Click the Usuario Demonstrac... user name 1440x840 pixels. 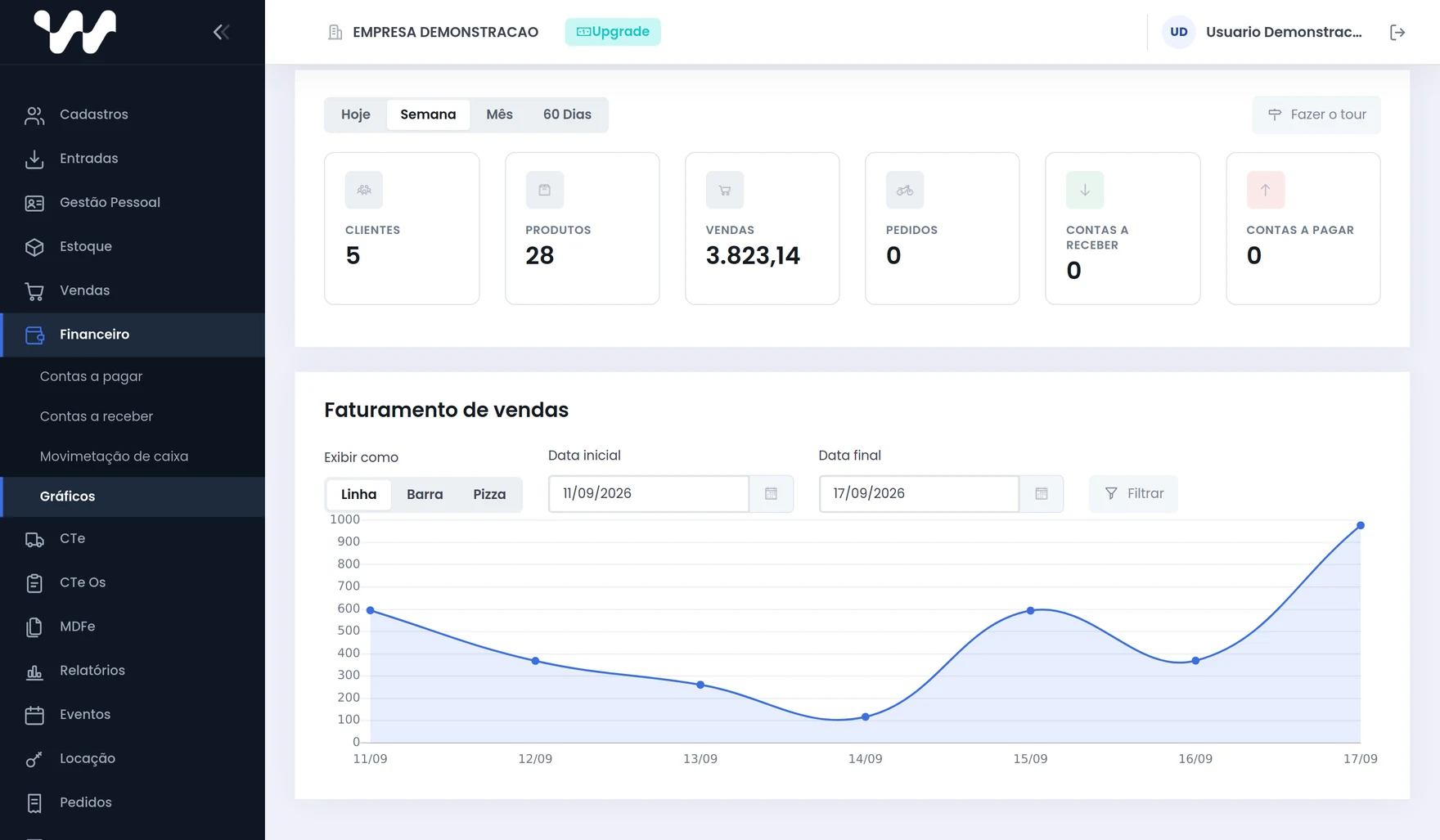[1284, 32]
